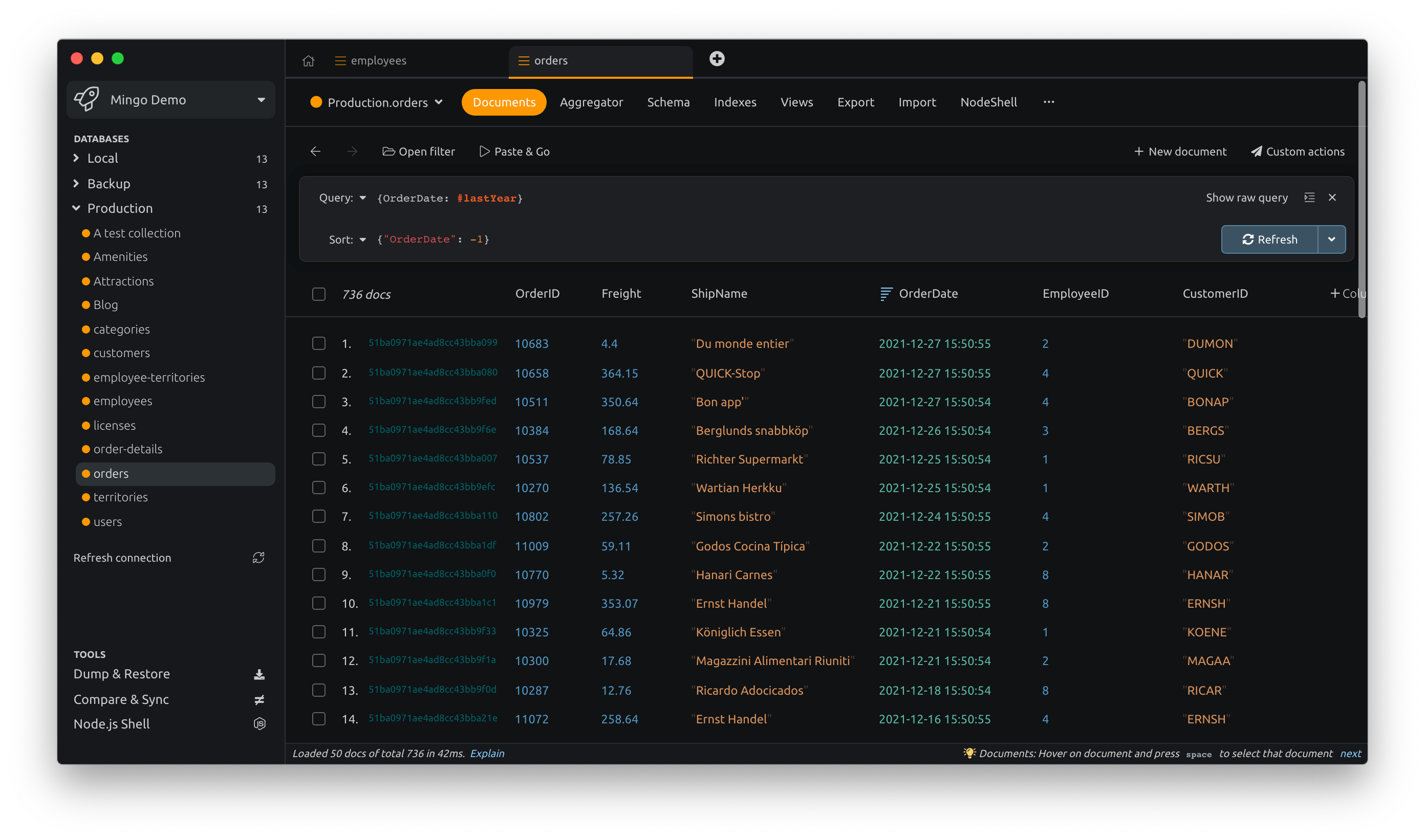Select the order-details collection
Image resolution: width=1425 pixels, height=840 pixels.
click(128, 449)
